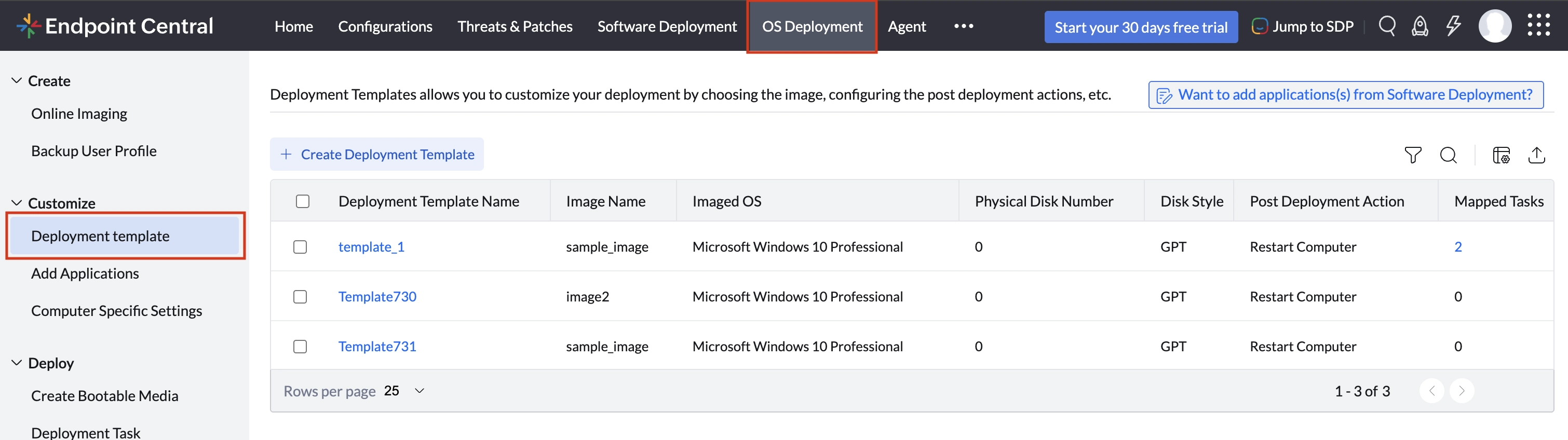1568x440 pixels.
Task: Go to Software Deployment tab
Action: tap(667, 26)
